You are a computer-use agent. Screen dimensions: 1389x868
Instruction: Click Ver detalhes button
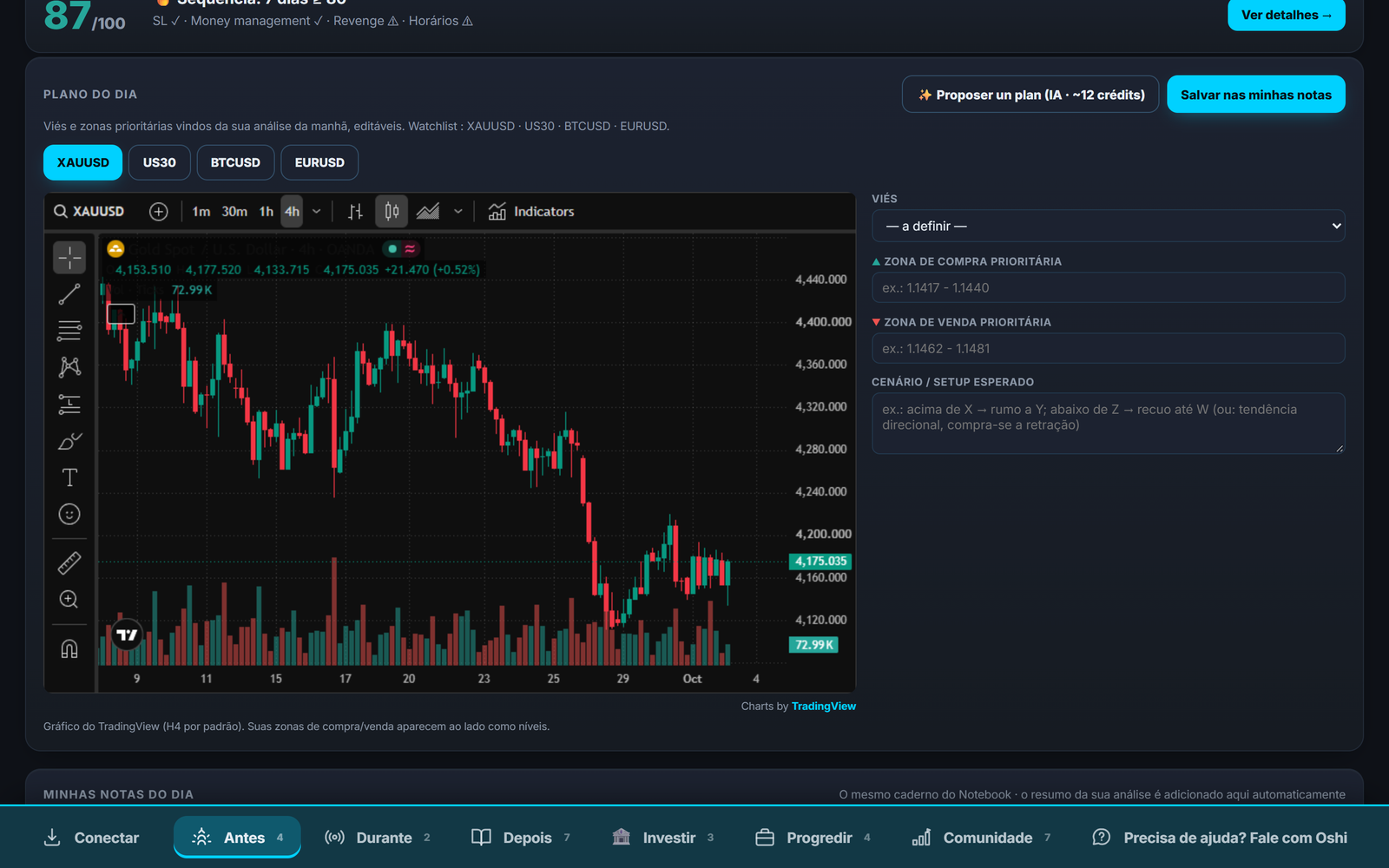point(1287,15)
